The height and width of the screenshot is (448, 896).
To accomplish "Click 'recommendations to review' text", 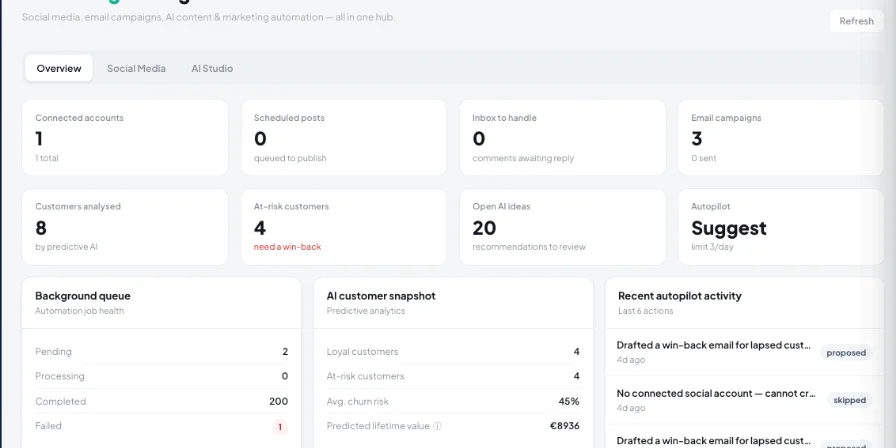I will (529, 247).
